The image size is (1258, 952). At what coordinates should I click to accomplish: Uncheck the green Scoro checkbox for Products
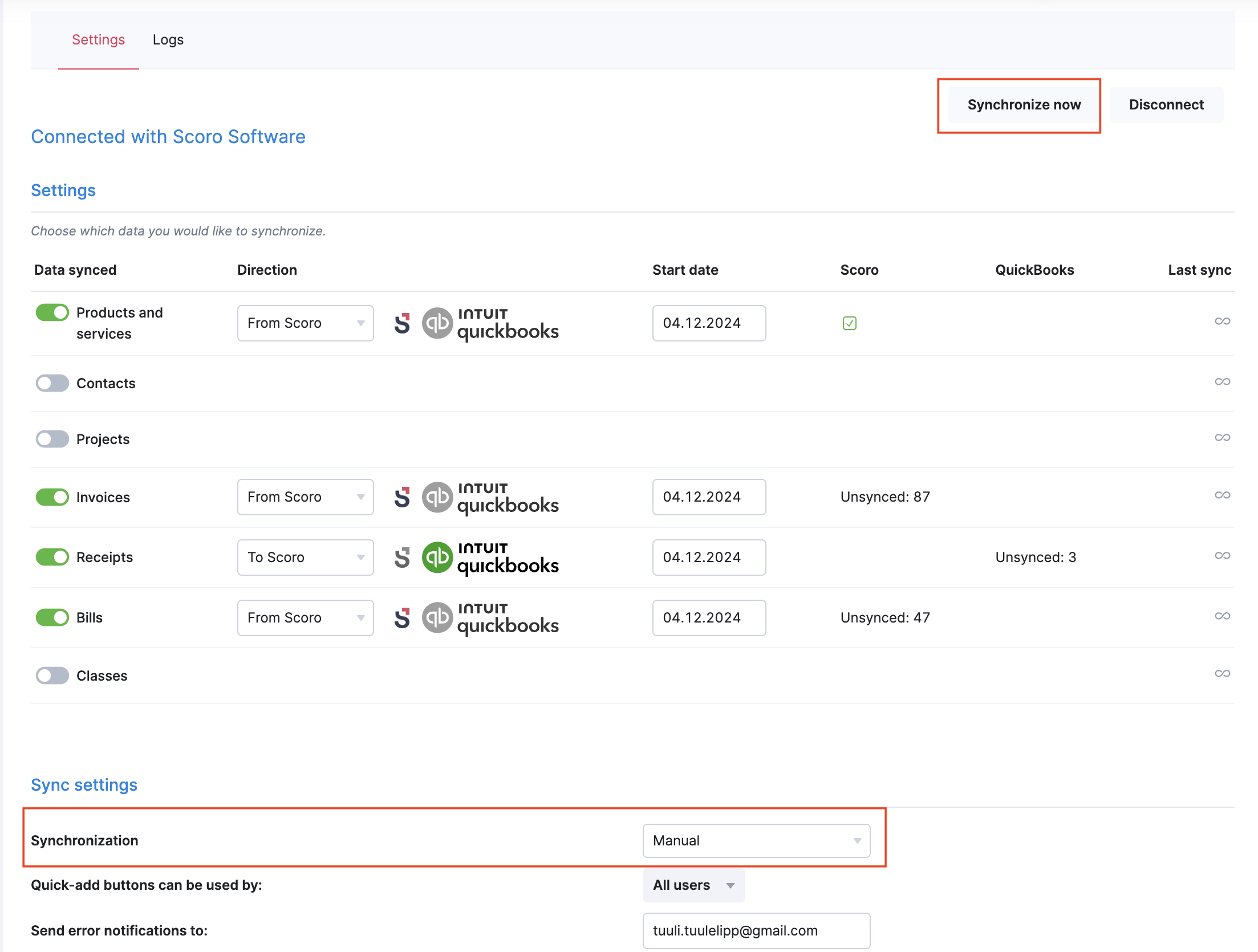click(x=849, y=323)
